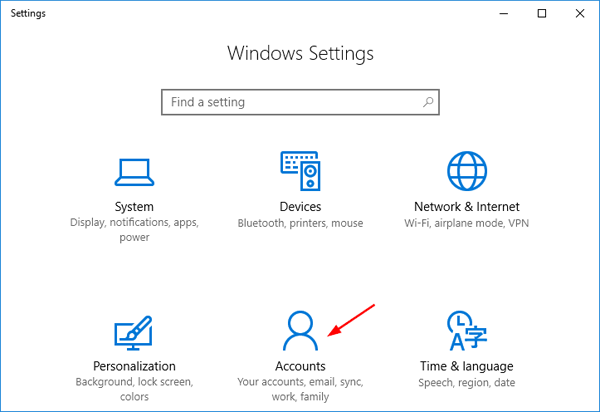600x412 pixels.
Task: Open the Accounts person icon
Action: pos(300,330)
